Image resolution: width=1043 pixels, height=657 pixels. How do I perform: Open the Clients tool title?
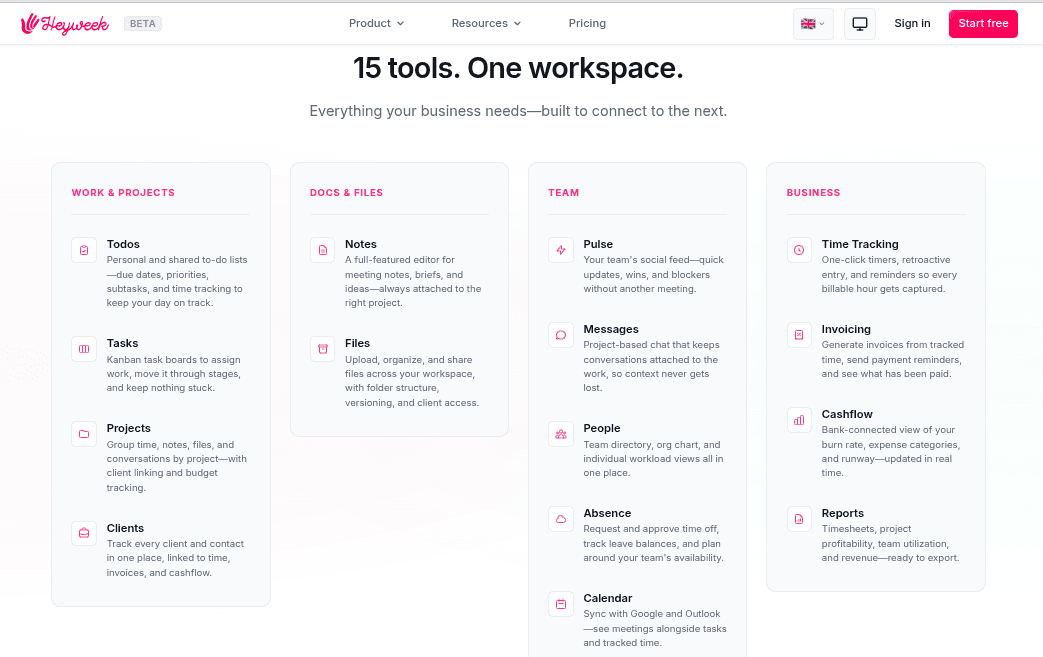coord(125,528)
